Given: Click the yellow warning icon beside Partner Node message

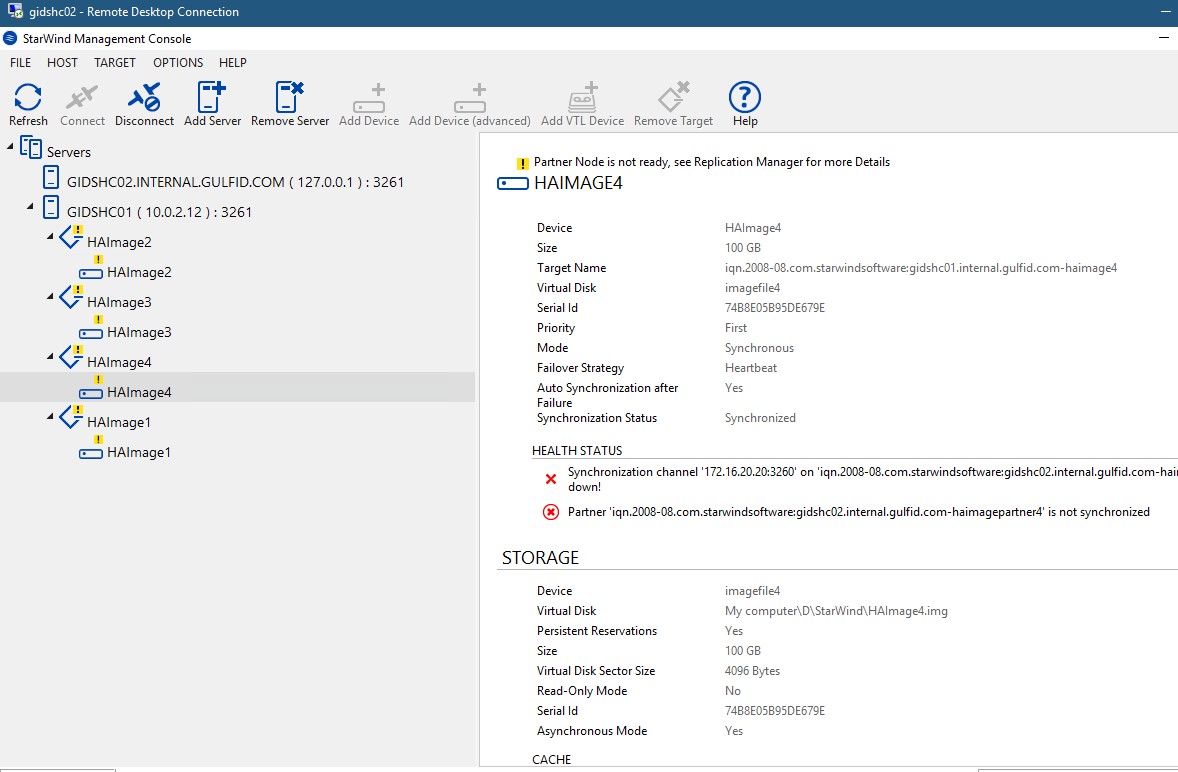Looking at the screenshot, I should [x=523, y=164].
